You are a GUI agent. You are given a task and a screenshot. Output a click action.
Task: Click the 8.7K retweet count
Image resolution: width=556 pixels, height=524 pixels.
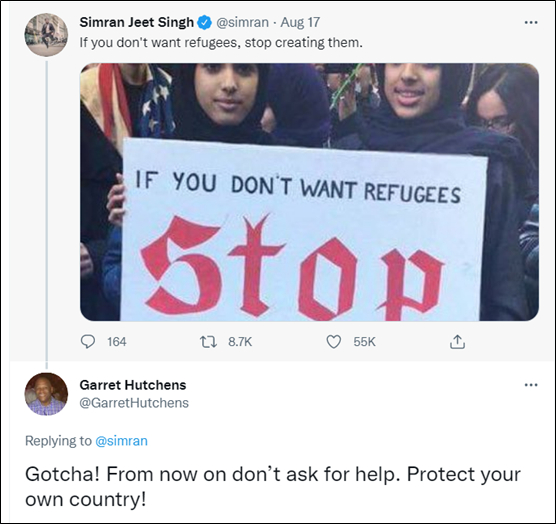click(240, 342)
